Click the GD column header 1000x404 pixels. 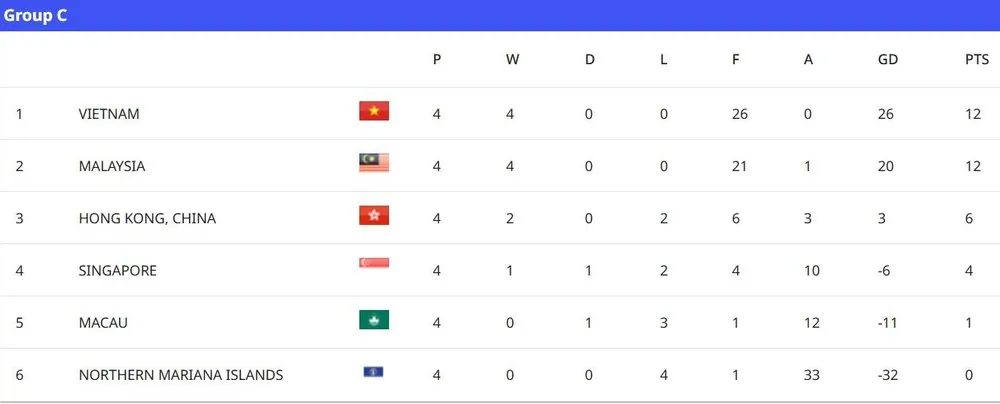click(x=887, y=59)
